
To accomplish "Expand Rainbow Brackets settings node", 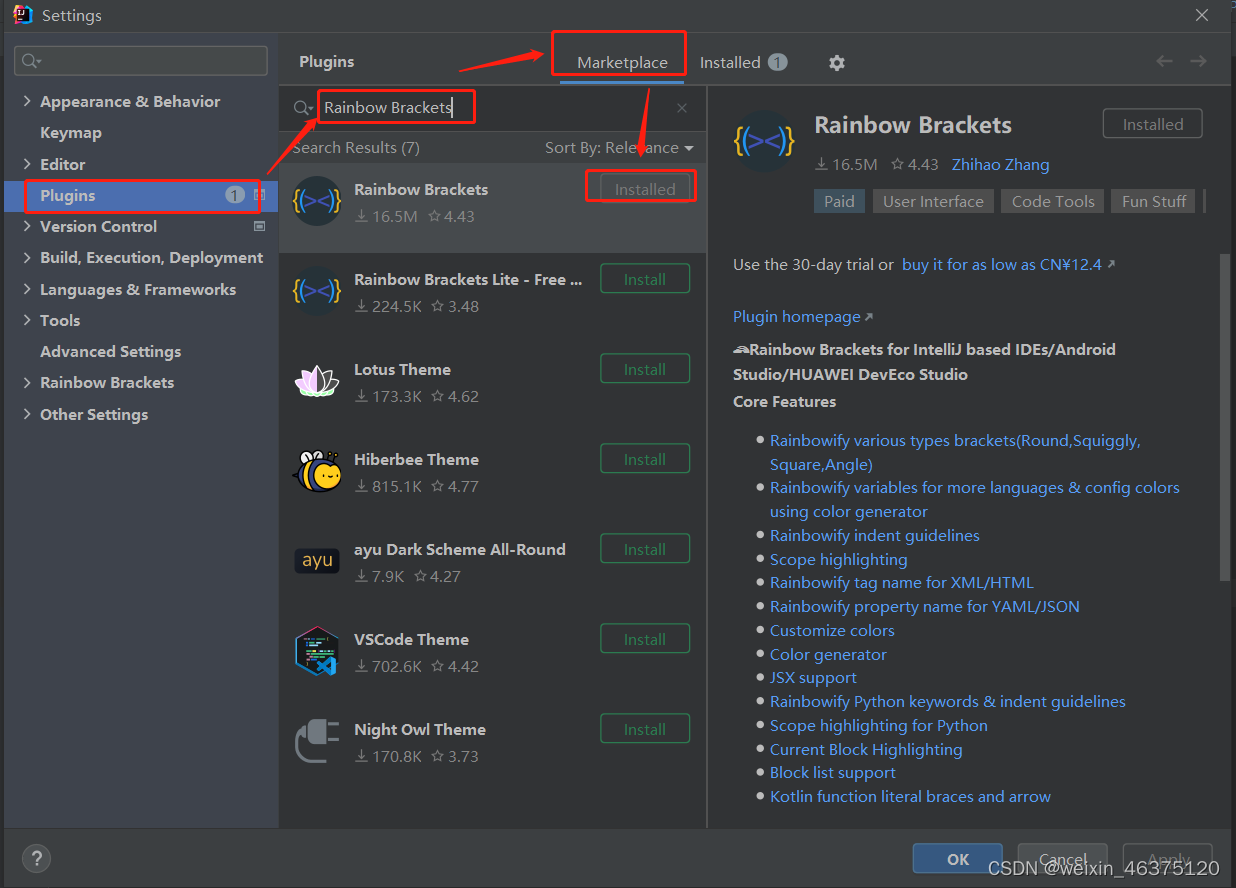I will (x=26, y=383).
